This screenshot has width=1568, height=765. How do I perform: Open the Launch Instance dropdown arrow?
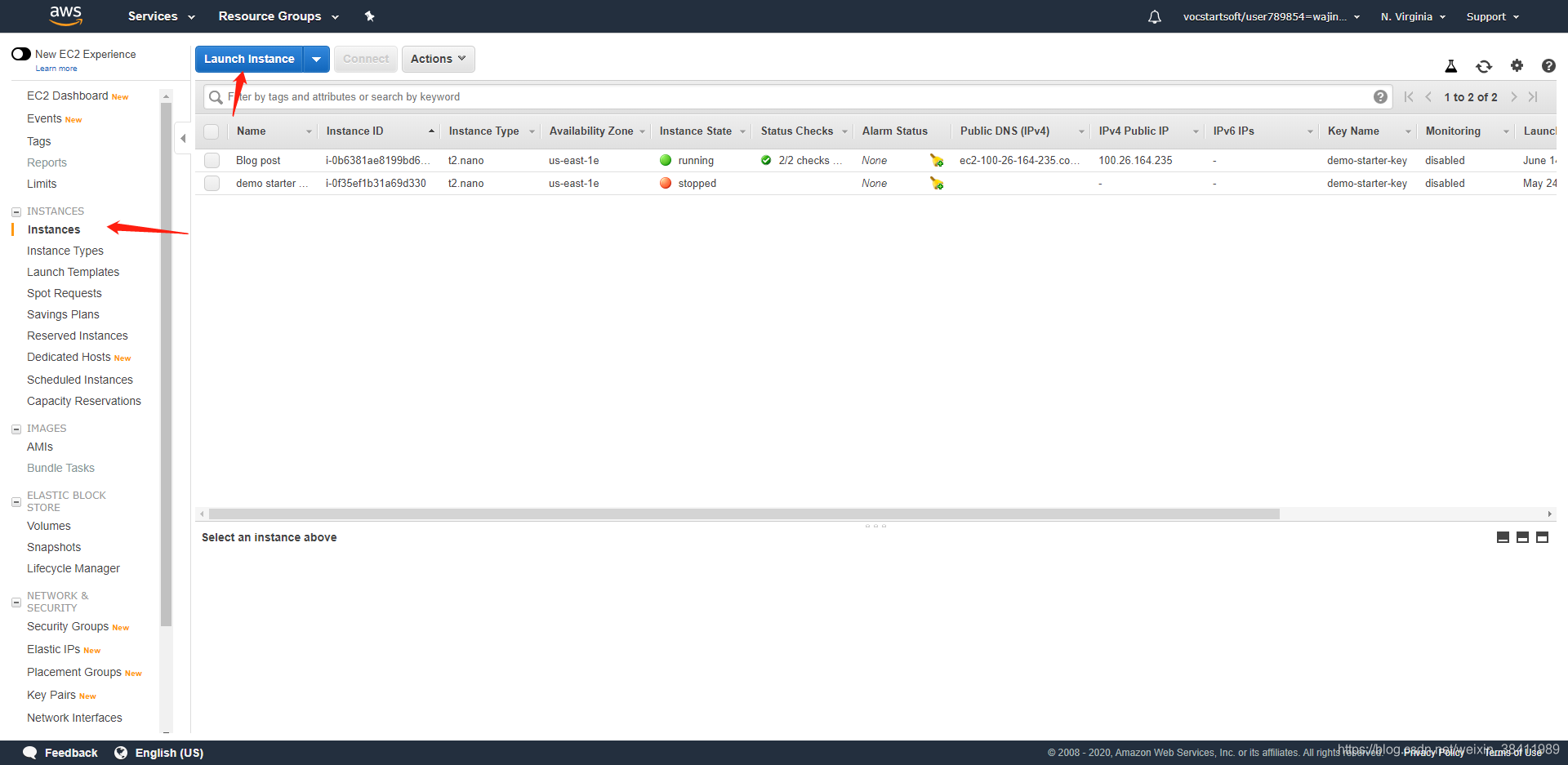pos(317,59)
